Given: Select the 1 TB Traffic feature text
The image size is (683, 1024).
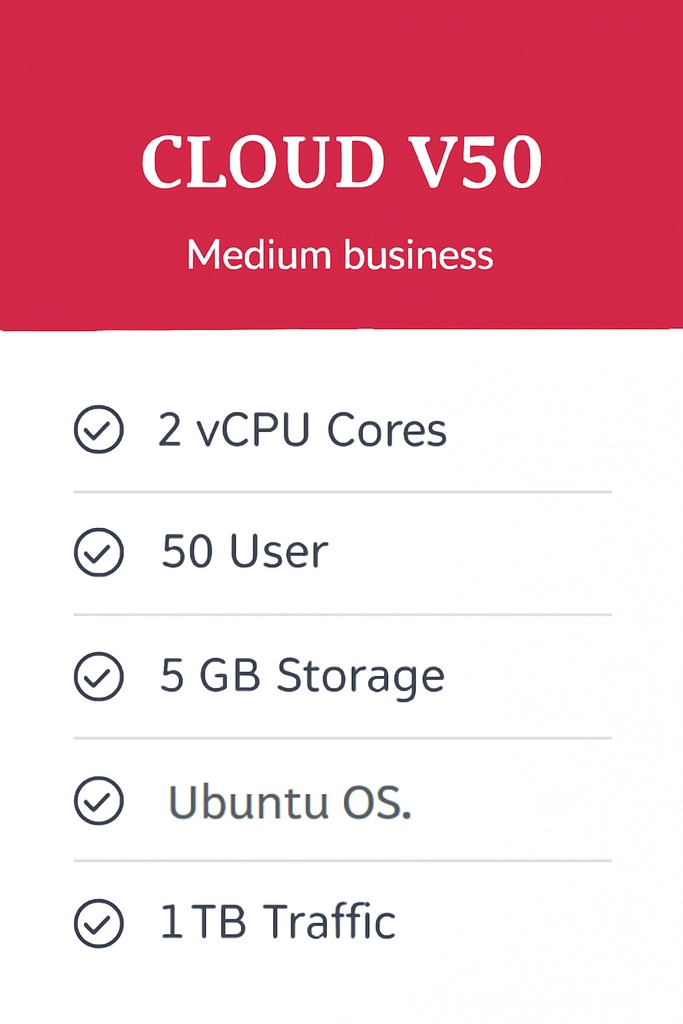Looking at the screenshot, I should (x=278, y=923).
